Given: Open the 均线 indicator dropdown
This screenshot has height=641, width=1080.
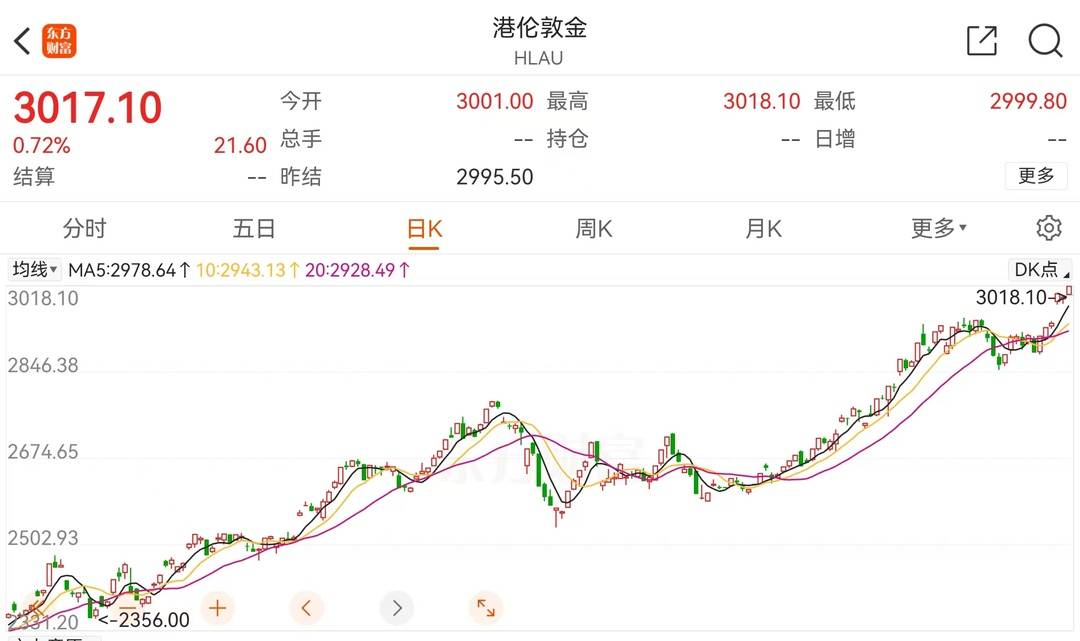Looking at the screenshot, I should pyautogui.click(x=35, y=270).
